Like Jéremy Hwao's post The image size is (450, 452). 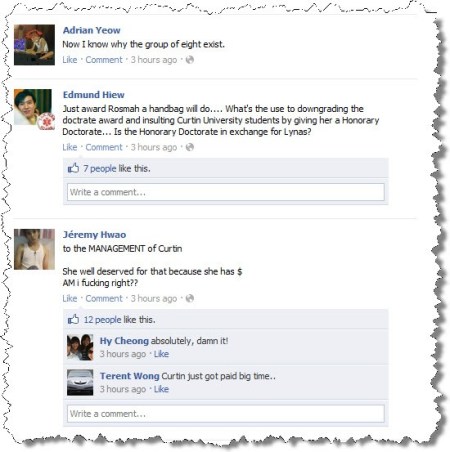coord(70,298)
